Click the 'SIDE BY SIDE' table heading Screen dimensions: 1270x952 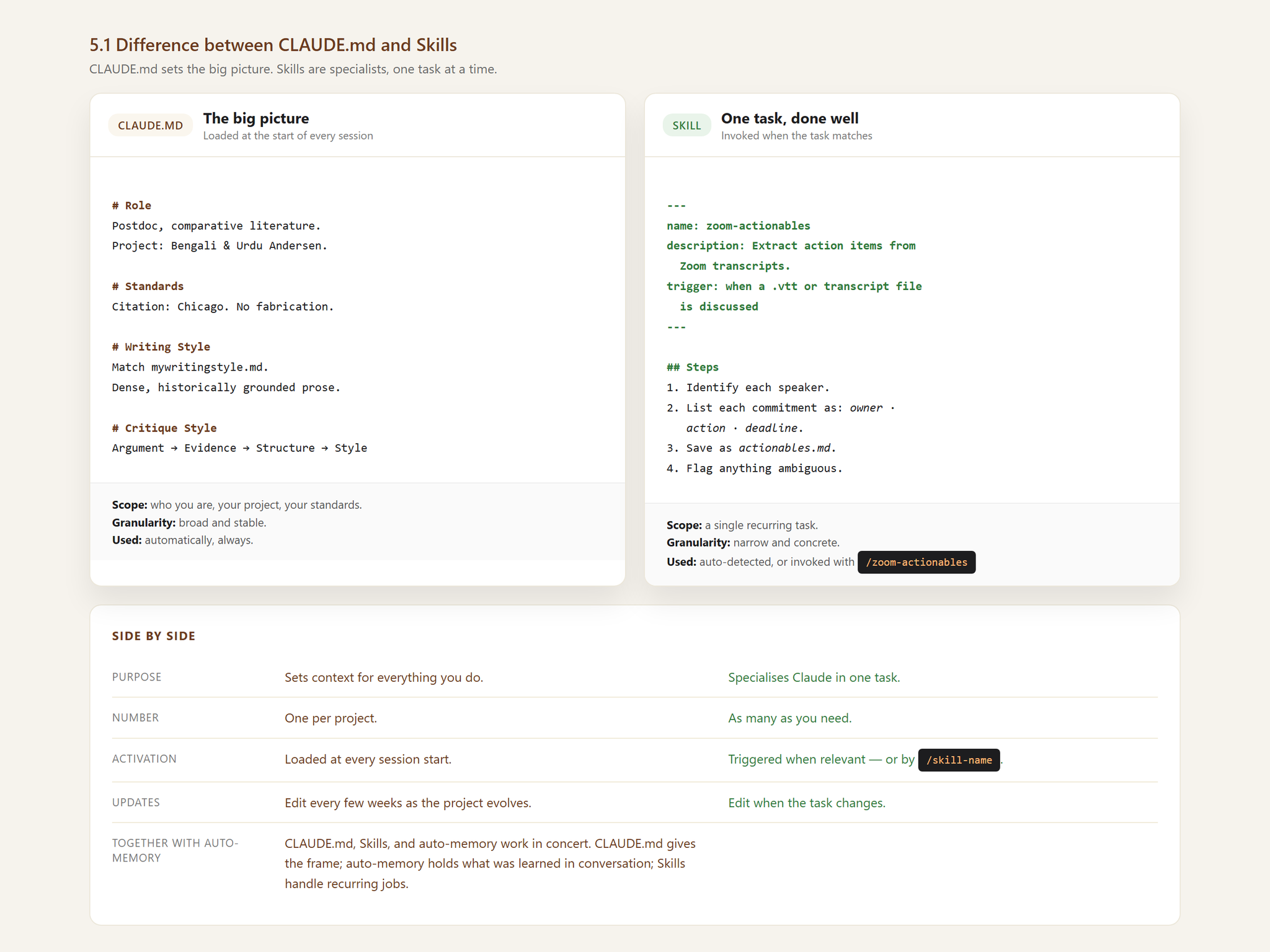154,636
